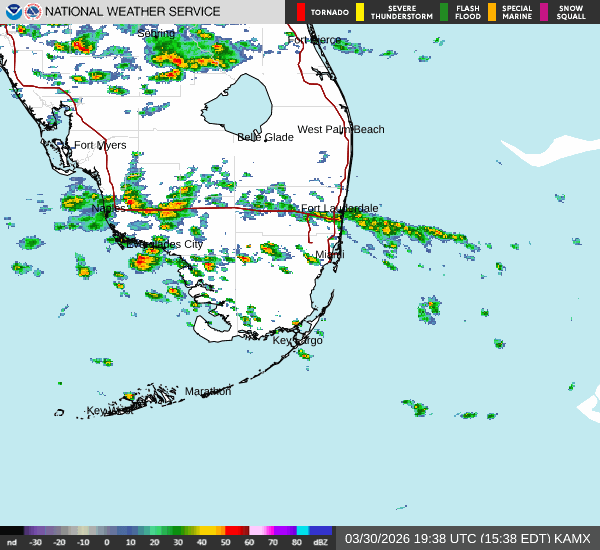
Task: Click the Fort Myers city label
Action: [100, 145]
